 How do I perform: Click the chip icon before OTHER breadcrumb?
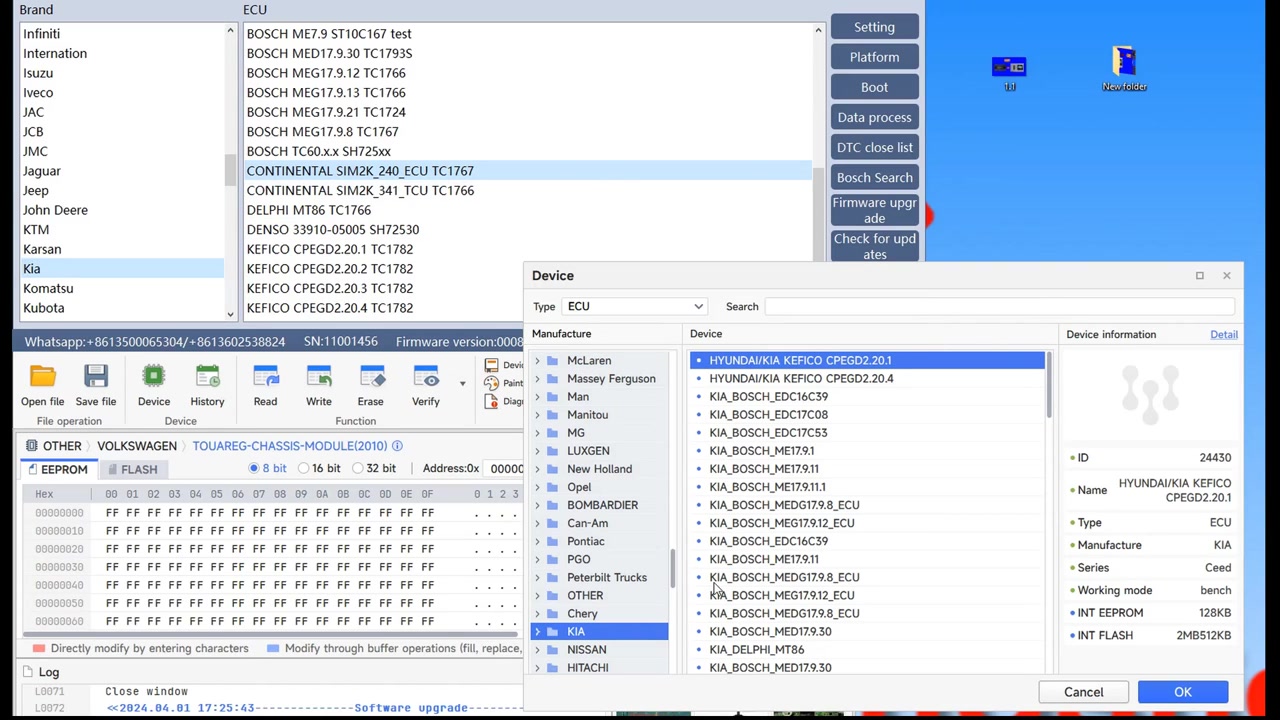(32, 446)
